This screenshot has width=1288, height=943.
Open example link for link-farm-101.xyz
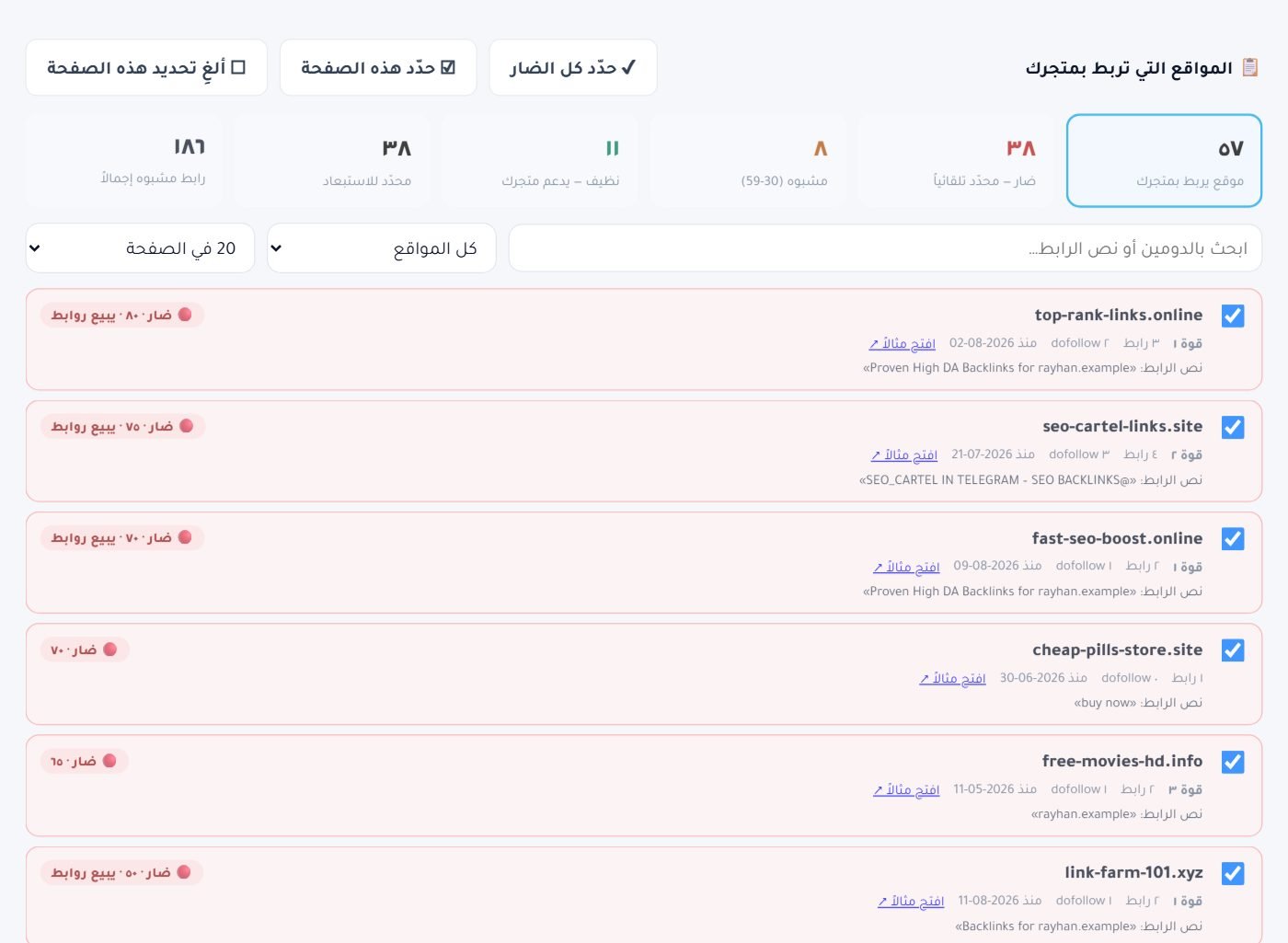tap(911, 901)
